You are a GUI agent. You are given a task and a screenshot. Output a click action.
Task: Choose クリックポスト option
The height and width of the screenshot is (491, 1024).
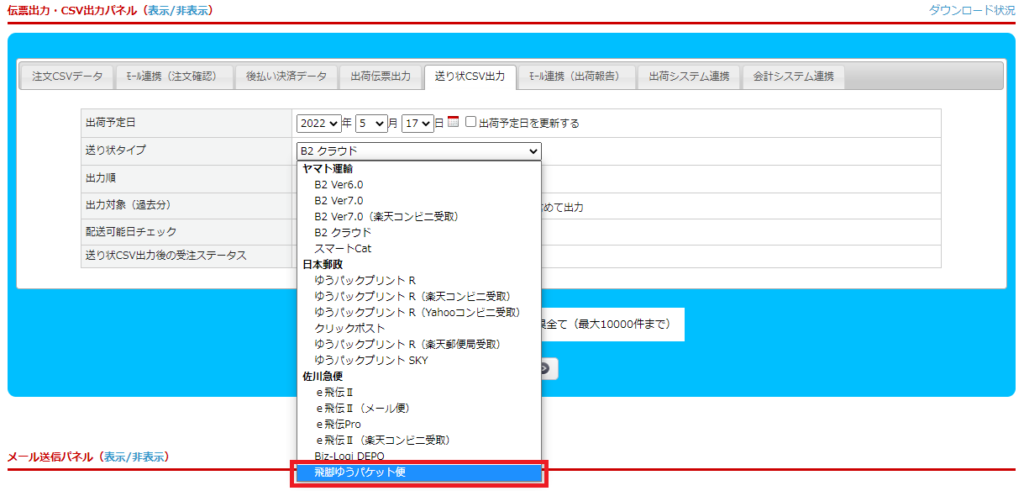coord(419,328)
